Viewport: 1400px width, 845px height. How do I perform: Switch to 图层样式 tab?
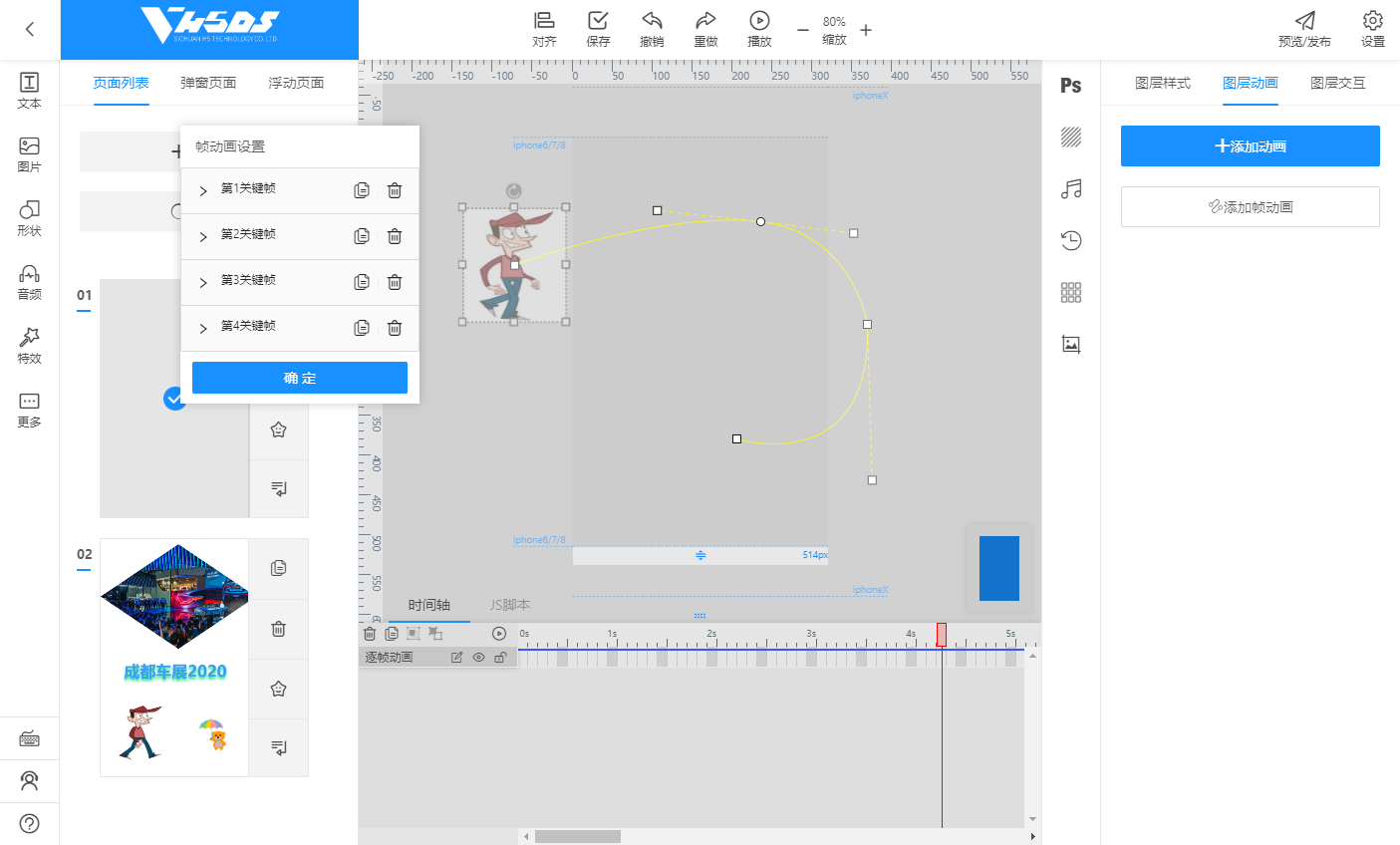coord(1163,83)
